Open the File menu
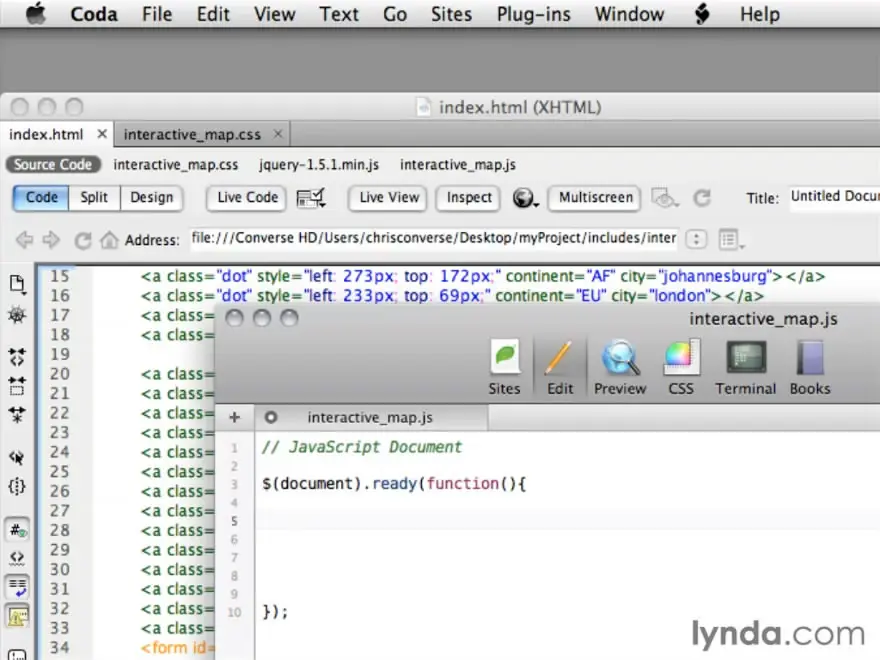The height and width of the screenshot is (660, 880). pos(157,13)
